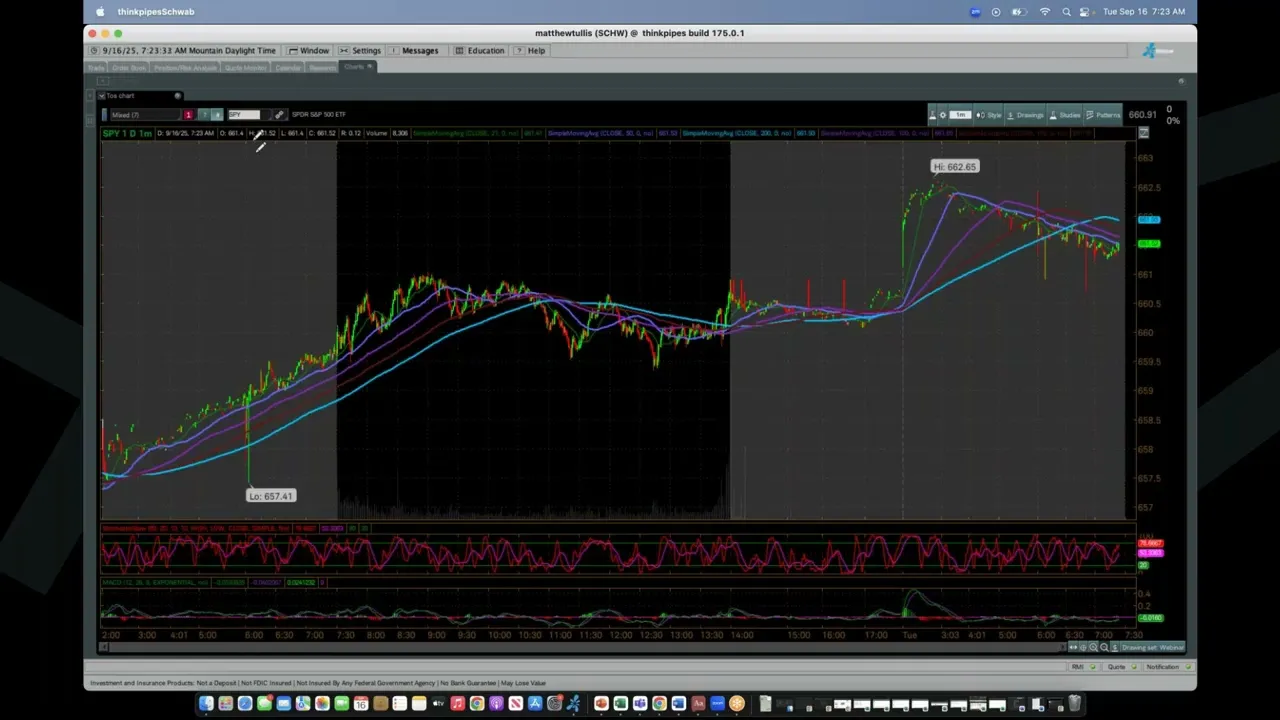Click the date and time display

click(183, 50)
